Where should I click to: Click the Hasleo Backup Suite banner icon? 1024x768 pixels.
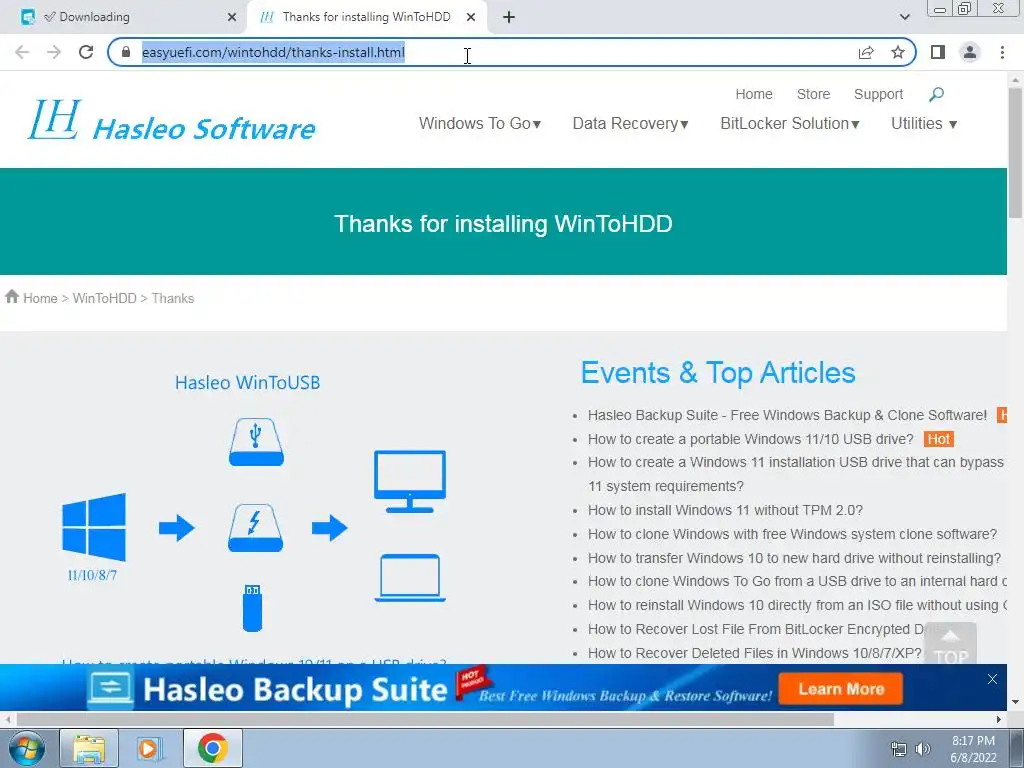coord(110,688)
